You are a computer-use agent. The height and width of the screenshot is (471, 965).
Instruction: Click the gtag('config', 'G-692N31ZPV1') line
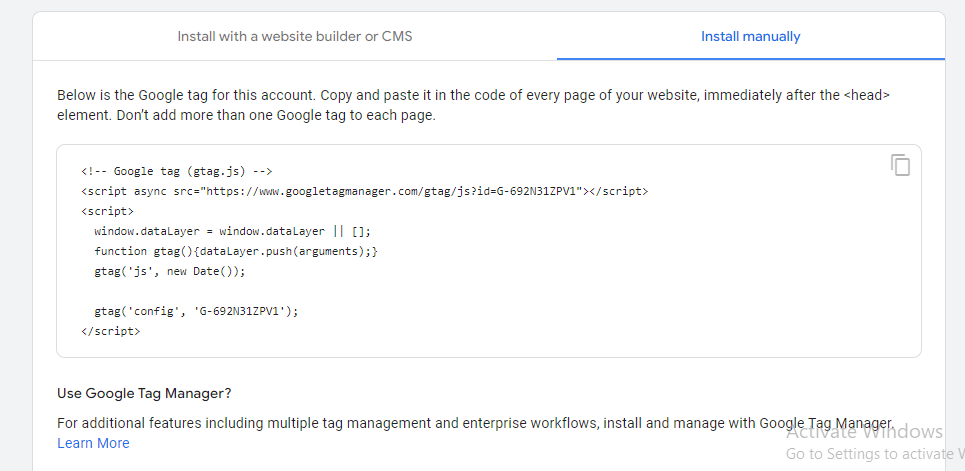point(196,312)
